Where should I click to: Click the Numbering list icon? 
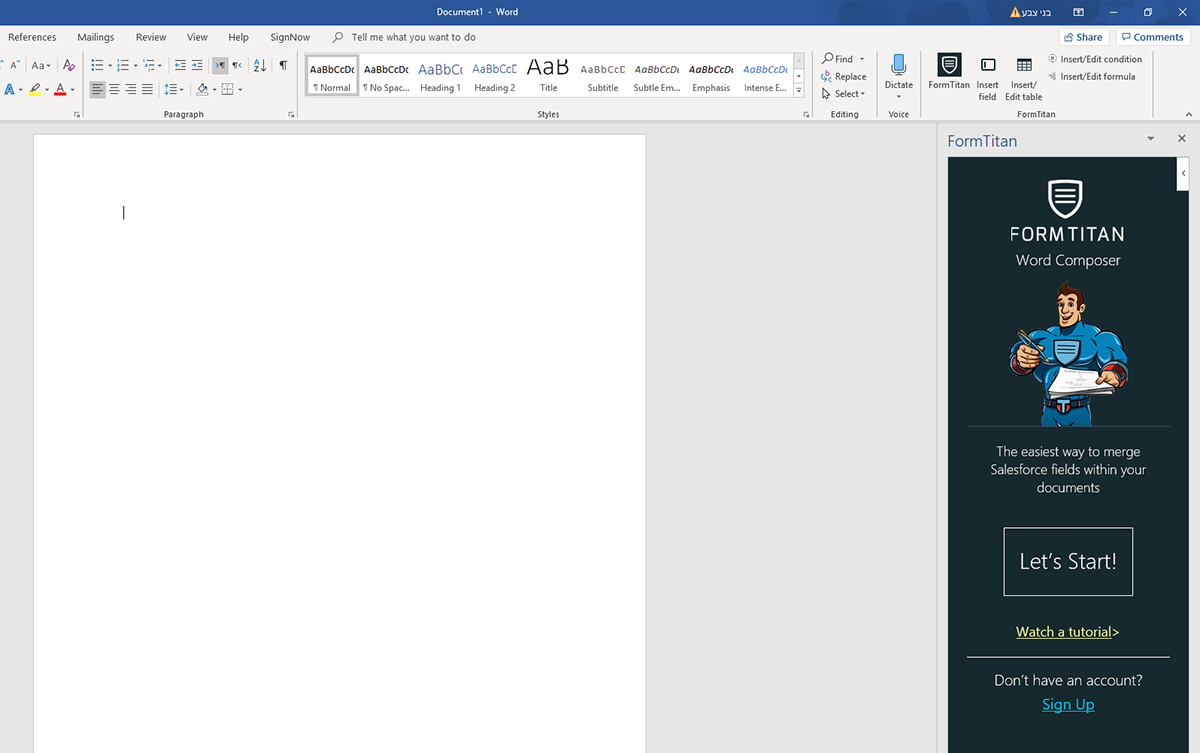tap(123, 65)
